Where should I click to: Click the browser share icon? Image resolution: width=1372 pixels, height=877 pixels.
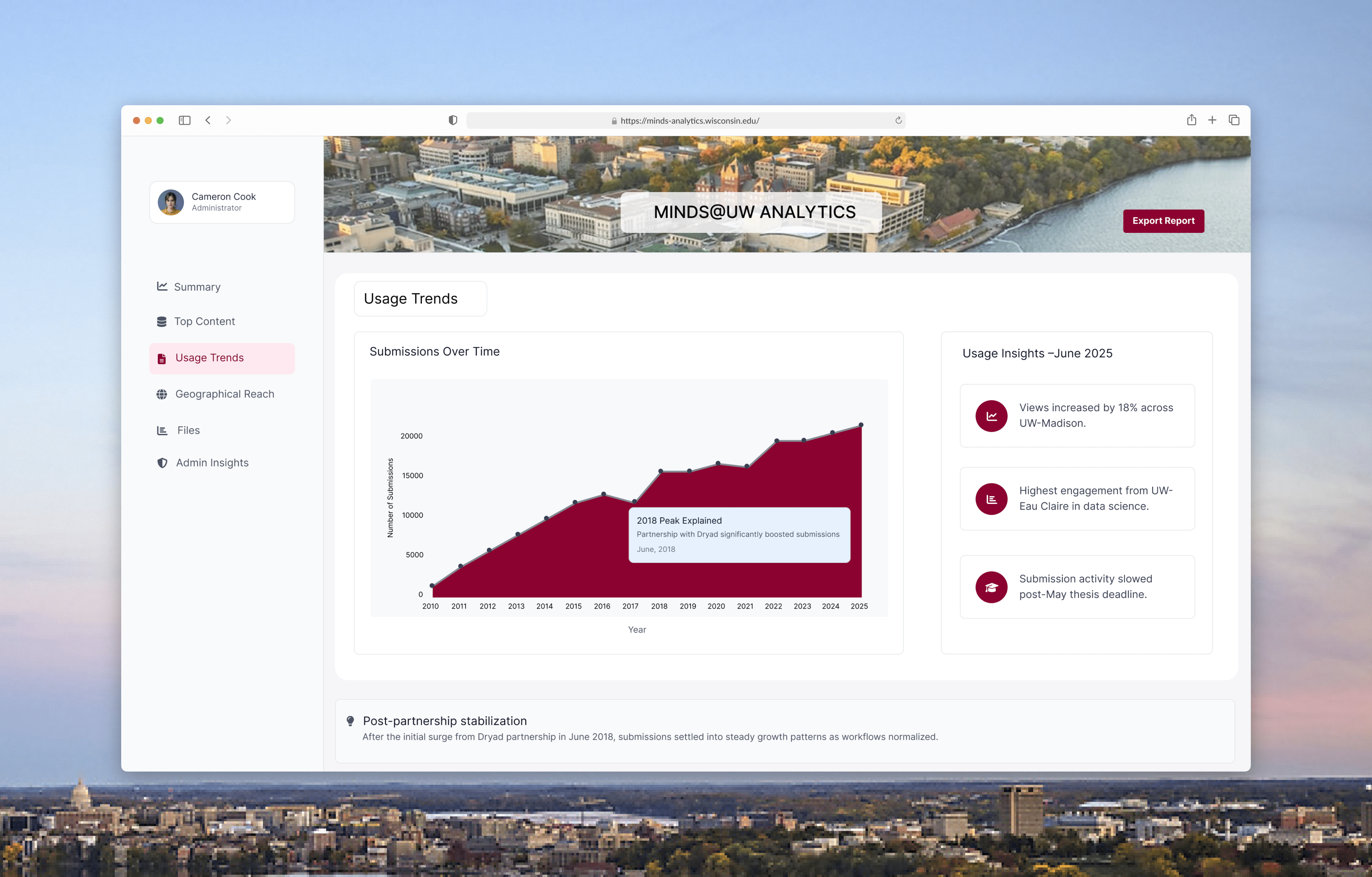click(x=1191, y=120)
